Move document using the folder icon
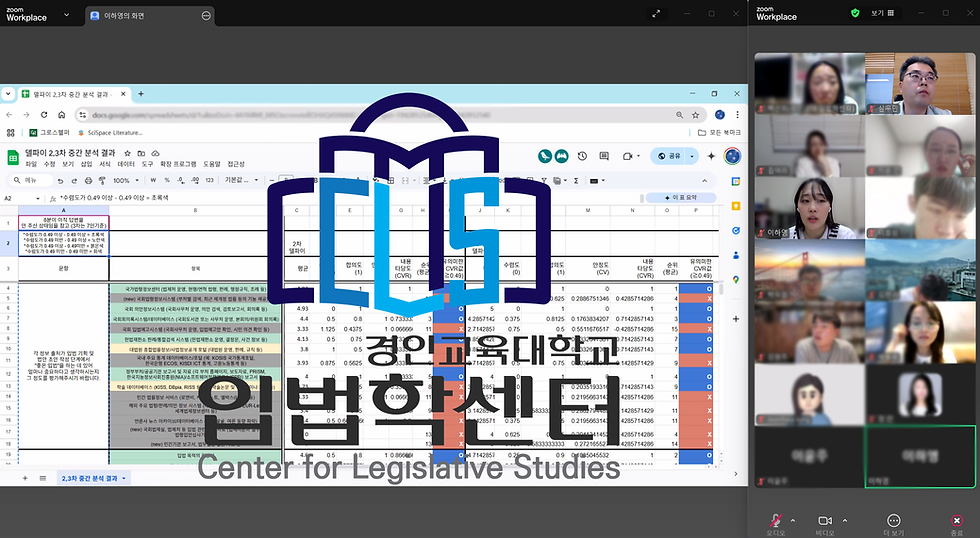Image resolution: width=980 pixels, height=538 pixels. [x=141, y=153]
